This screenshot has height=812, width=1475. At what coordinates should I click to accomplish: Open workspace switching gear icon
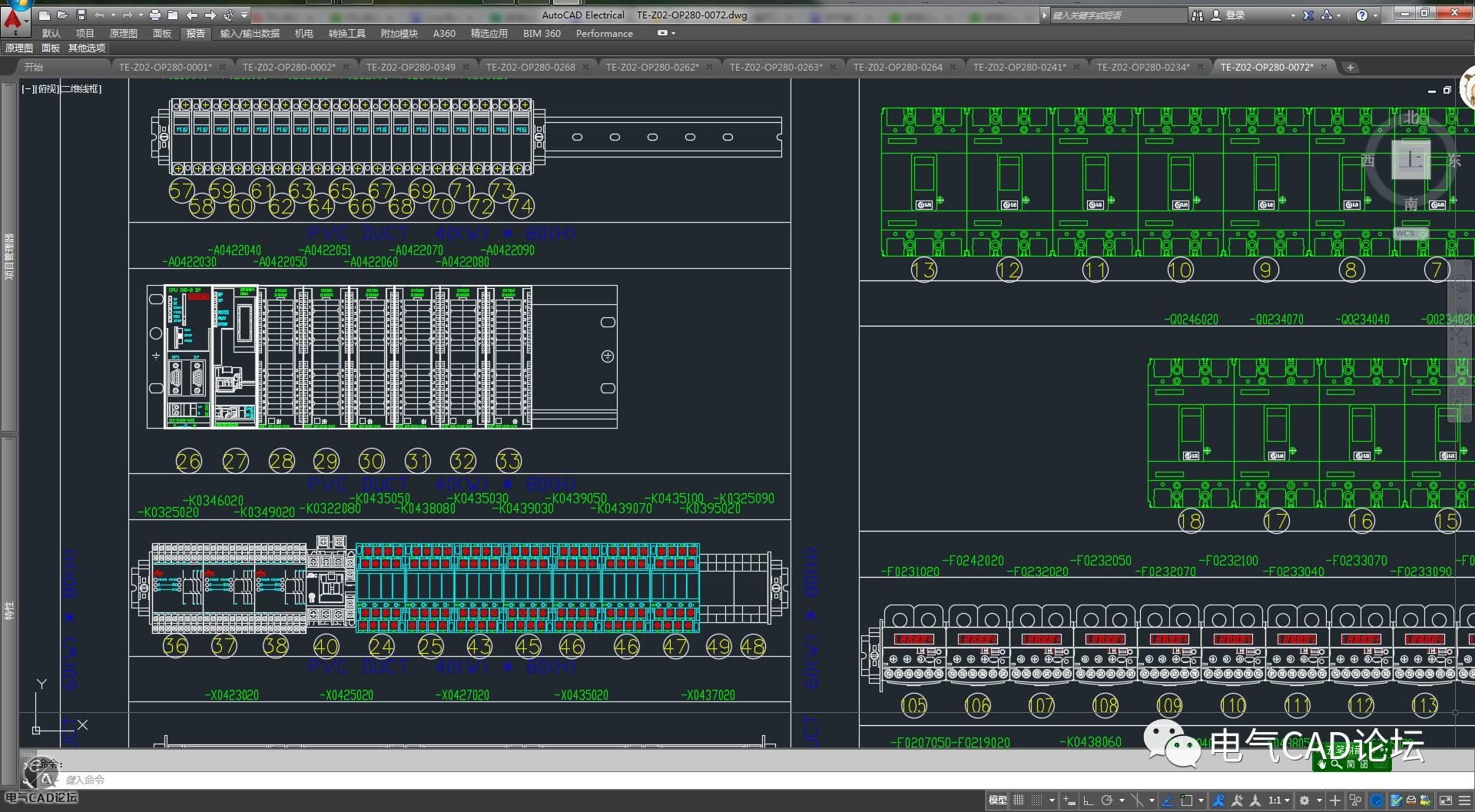(1304, 800)
